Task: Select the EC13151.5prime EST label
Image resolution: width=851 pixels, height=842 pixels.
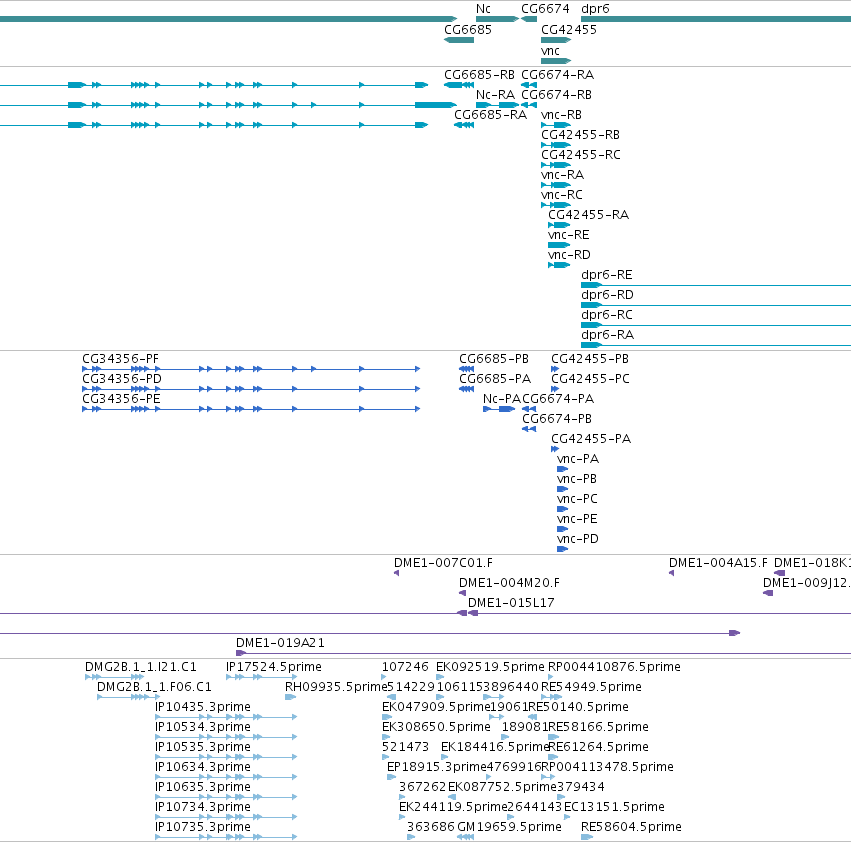Action: pos(614,807)
